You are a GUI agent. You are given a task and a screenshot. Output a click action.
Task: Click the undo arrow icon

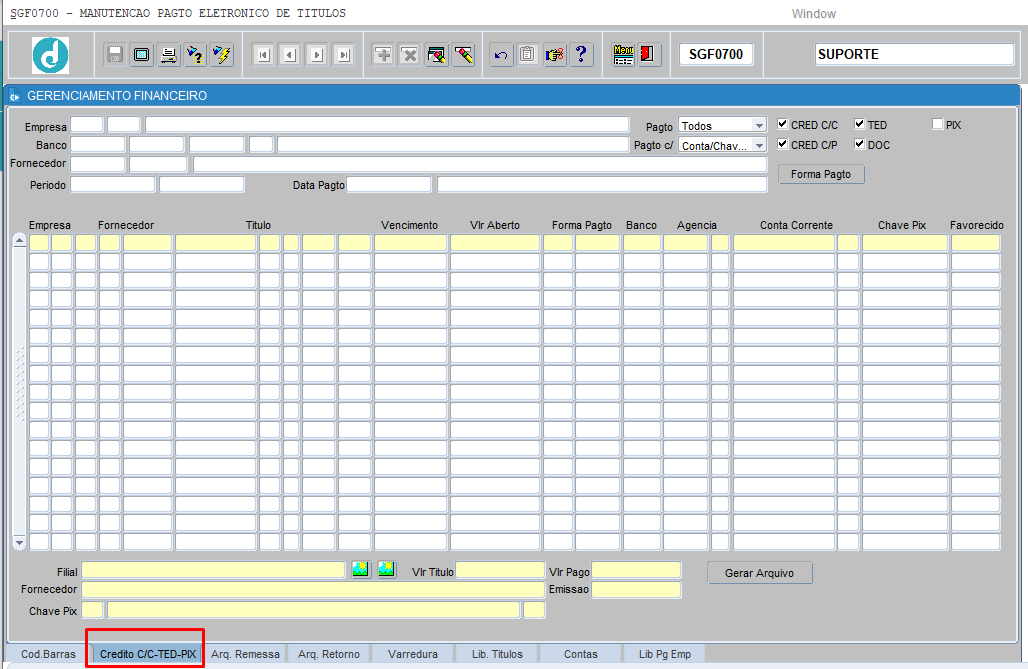point(502,55)
